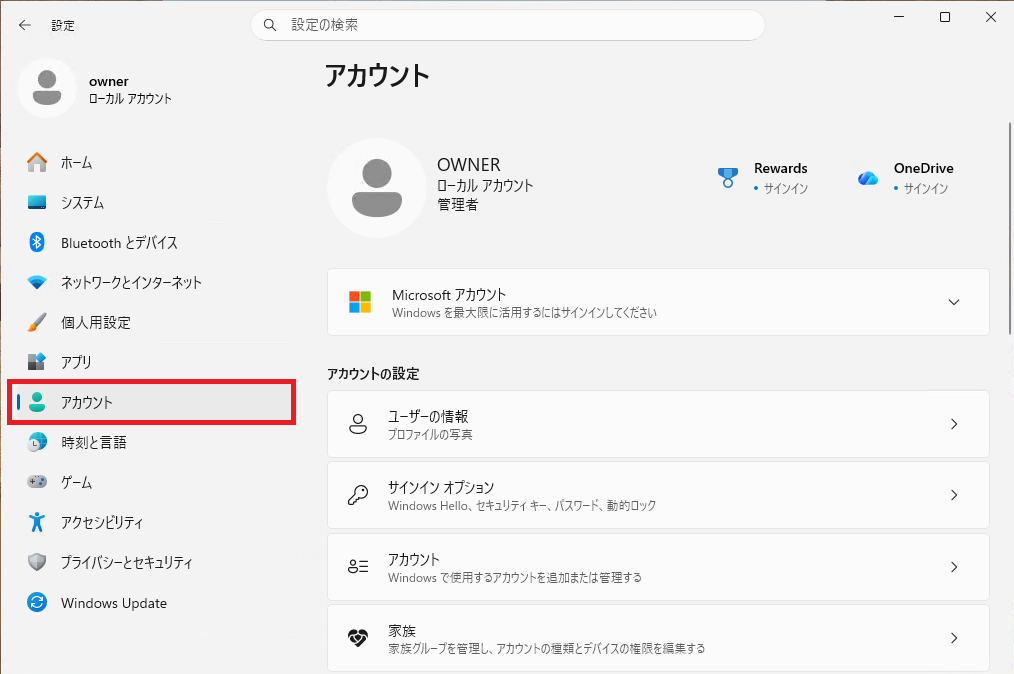Click the Bluetooth icon in sidebar
This screenshot has width=1014, height=674.
(x=37, y=243)
